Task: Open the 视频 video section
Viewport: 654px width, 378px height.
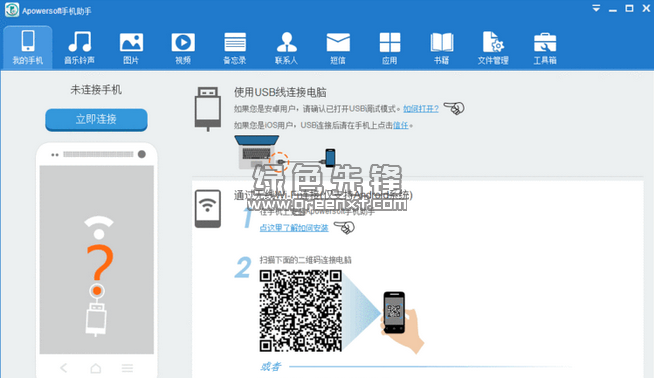Action: [183, 48]
